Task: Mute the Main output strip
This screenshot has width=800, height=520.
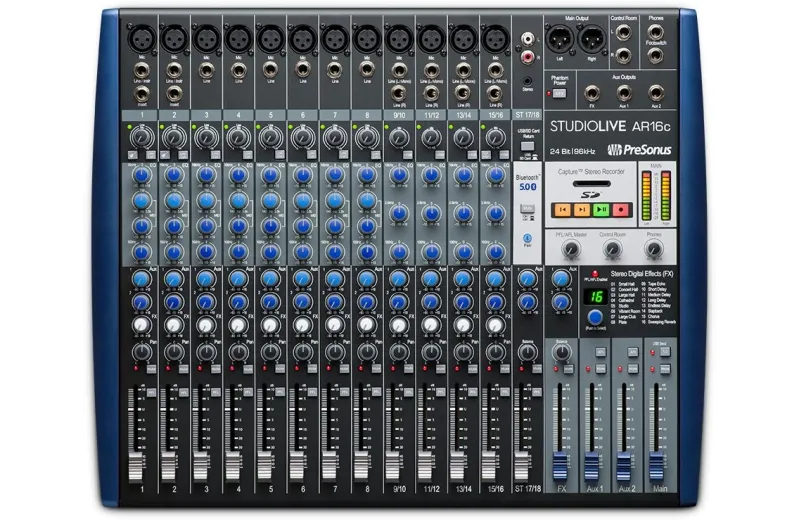Action: pyautogui.click(x=665, y=368)
